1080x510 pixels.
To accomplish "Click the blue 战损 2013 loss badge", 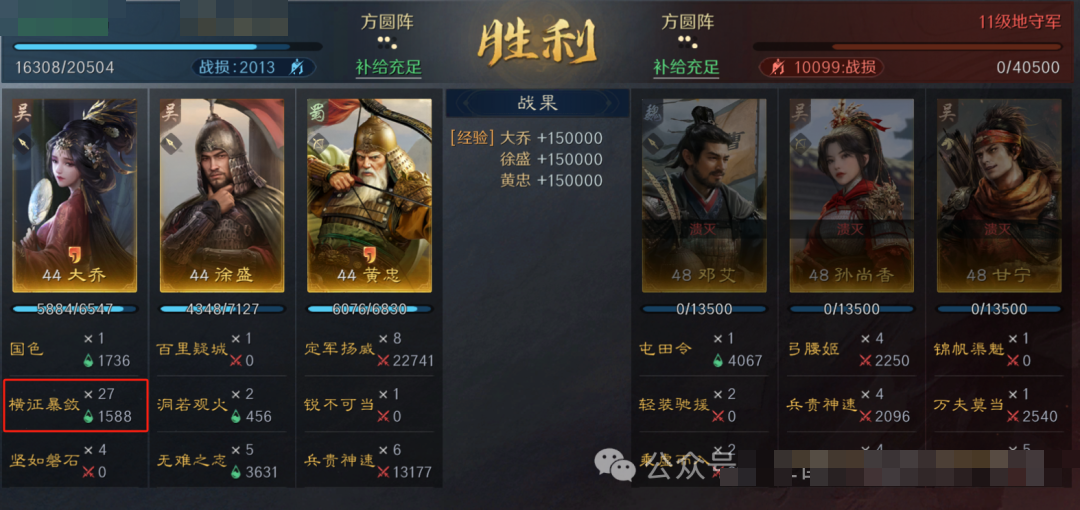I will 253,67.
